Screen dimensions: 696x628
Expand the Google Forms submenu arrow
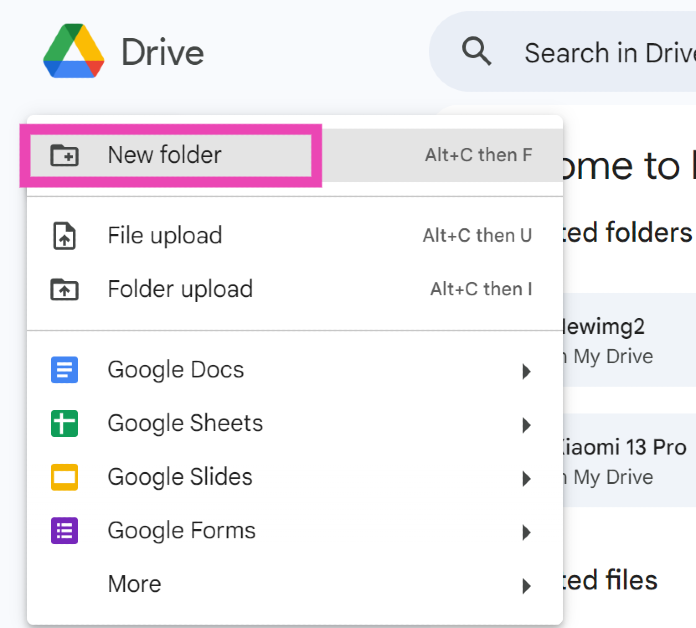pyautogui.click(x=526, y=532)
